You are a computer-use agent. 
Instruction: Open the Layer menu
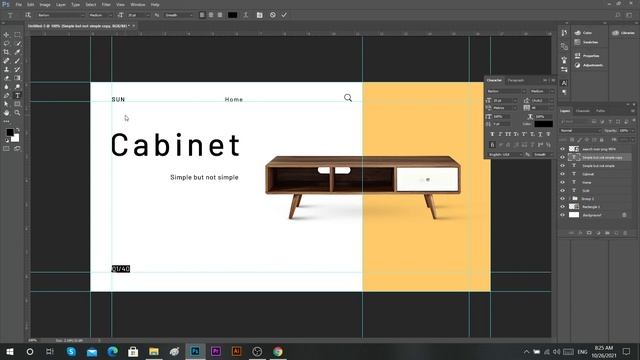click(x=61, y=4)
